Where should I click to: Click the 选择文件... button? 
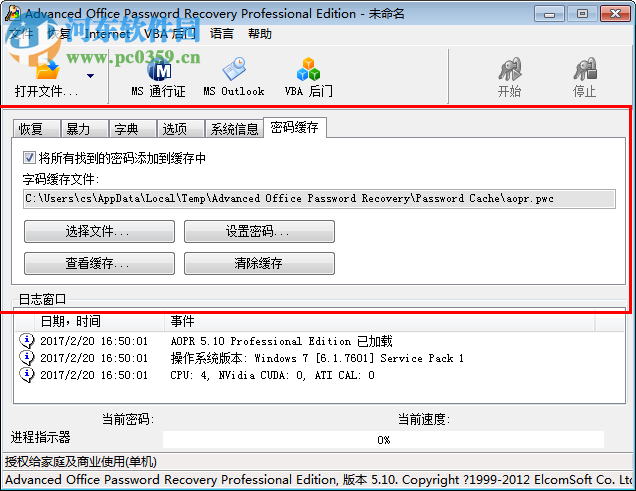point(99,232)
